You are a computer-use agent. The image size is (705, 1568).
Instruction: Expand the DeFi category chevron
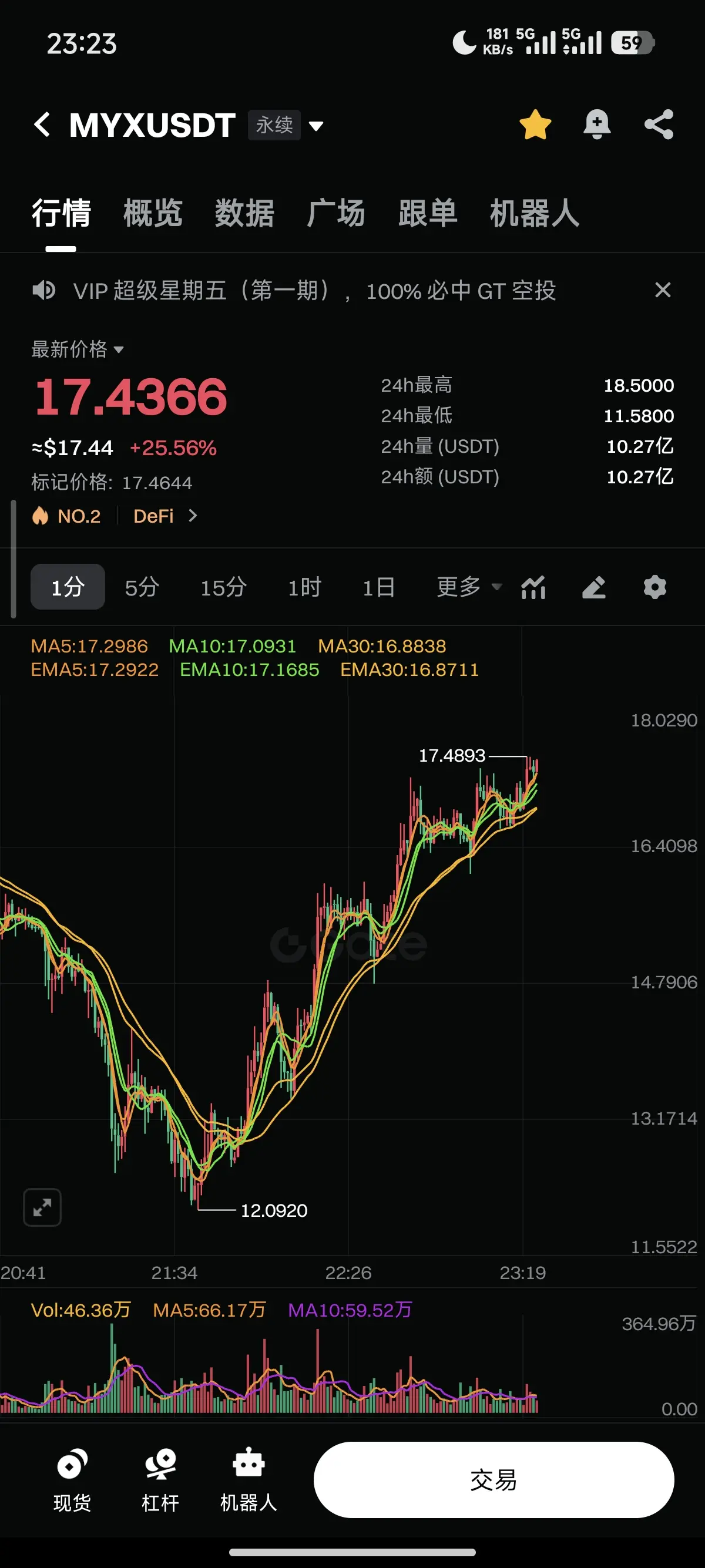tap(193, 516)
